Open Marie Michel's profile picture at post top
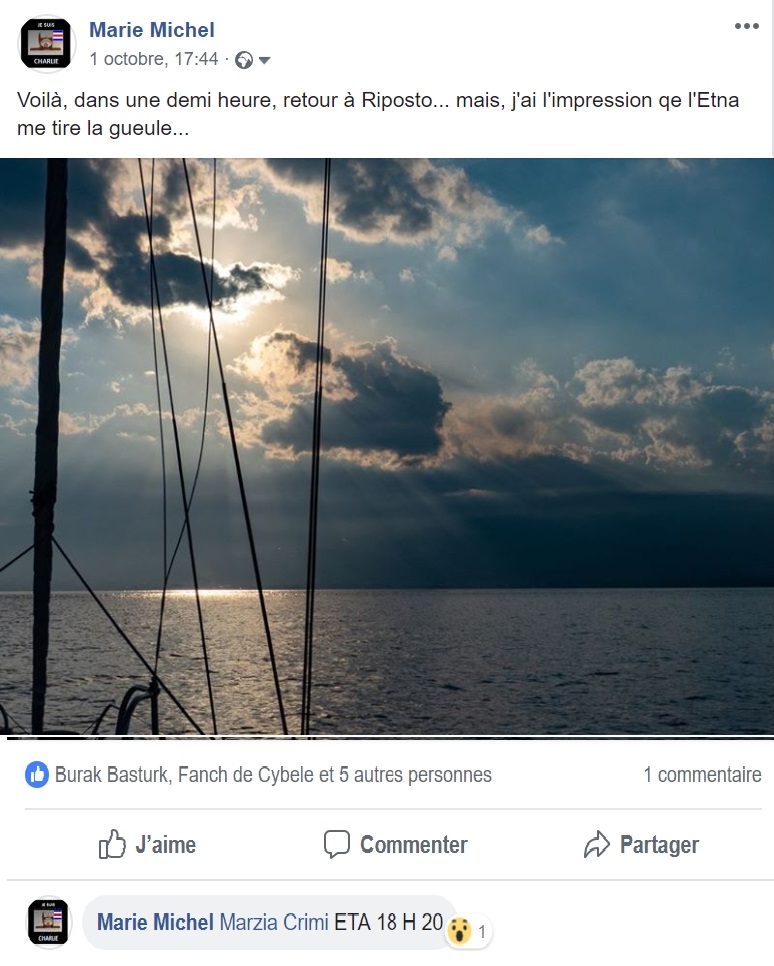This screenshot has width=774, height=966. click(x=49, y=44)
